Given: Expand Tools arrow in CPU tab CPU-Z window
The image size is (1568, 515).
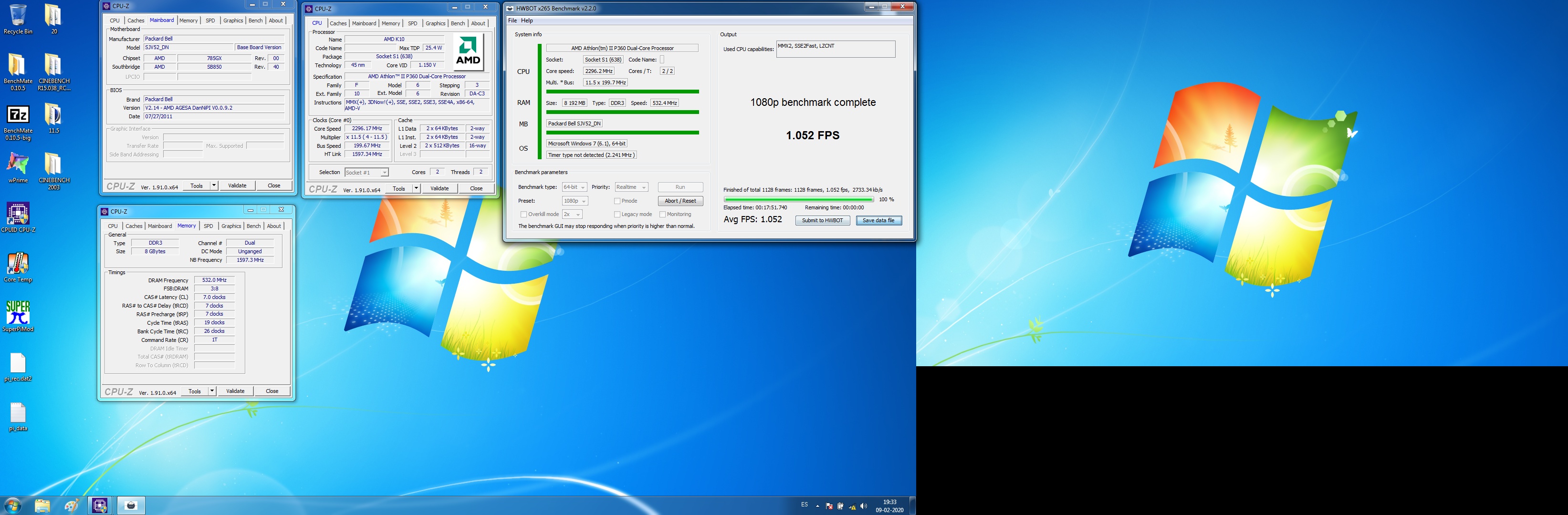Looking at the screenshot, I should (x=417, y=188).
